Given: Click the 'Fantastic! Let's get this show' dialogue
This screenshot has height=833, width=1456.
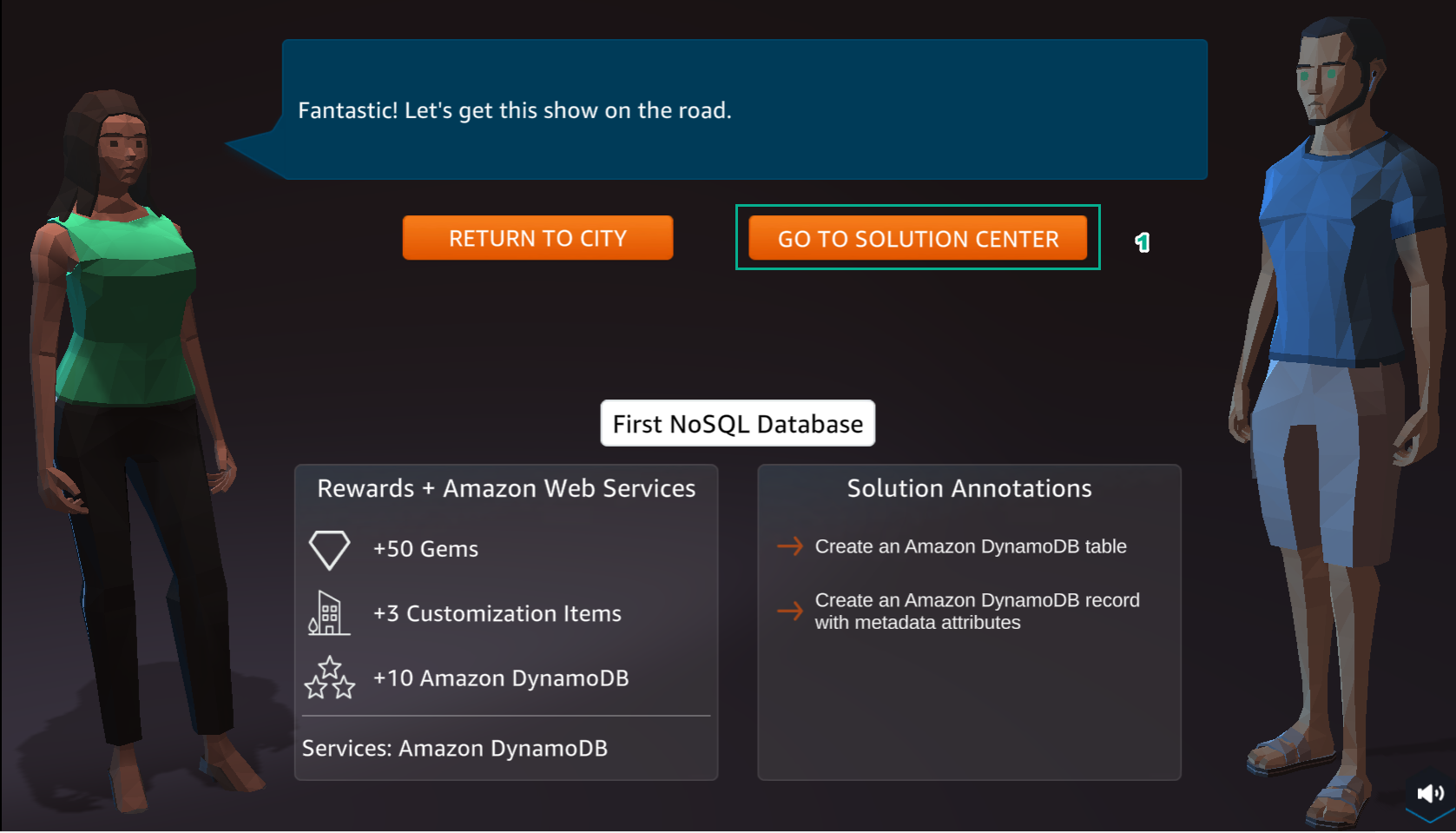Looking at the screenshot, I should (515, 110).
